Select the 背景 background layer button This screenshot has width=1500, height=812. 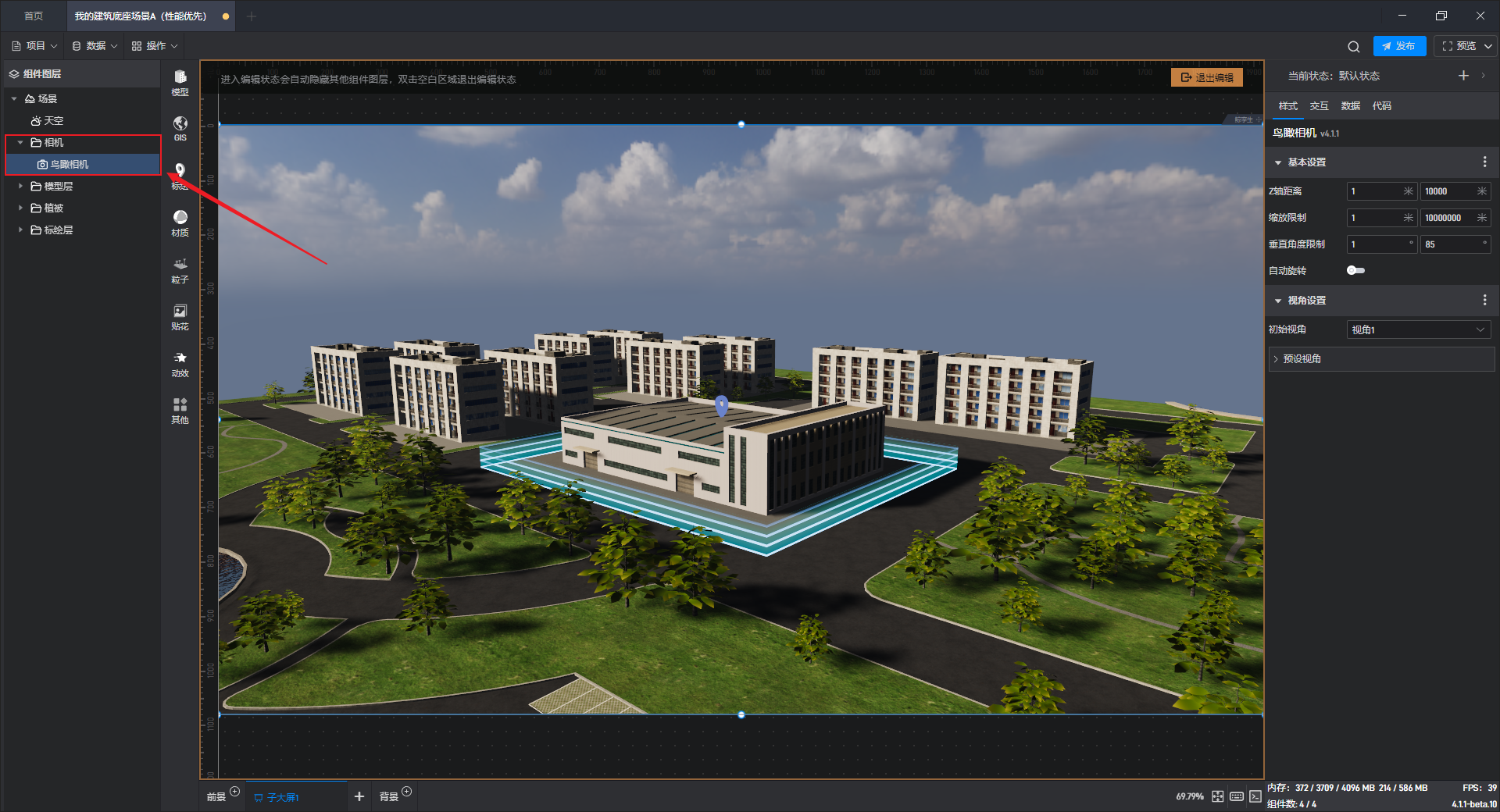pos(388,797)
